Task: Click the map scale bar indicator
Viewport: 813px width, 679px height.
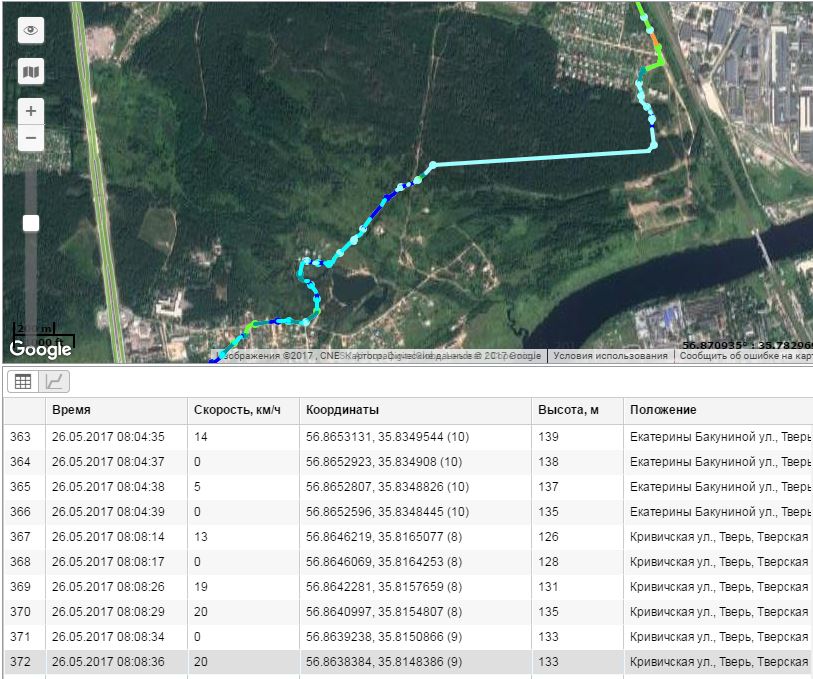Action: pos(42,329)
